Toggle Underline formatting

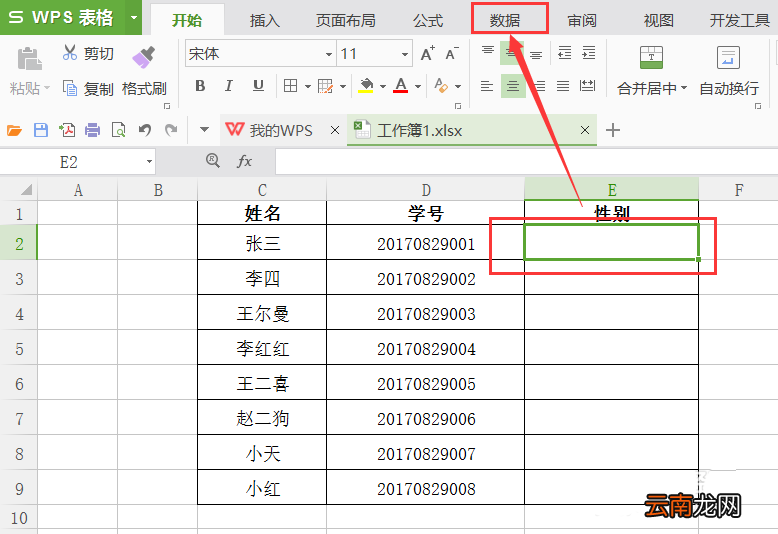pos(258,86)
